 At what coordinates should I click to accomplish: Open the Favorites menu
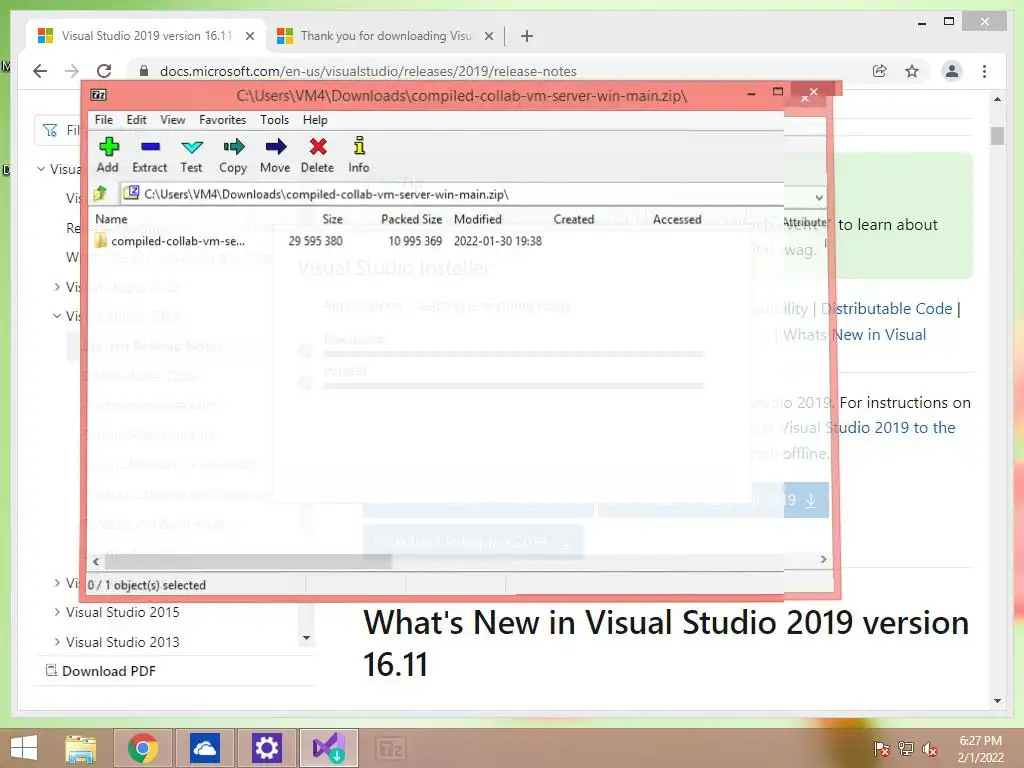click(223, 120)
